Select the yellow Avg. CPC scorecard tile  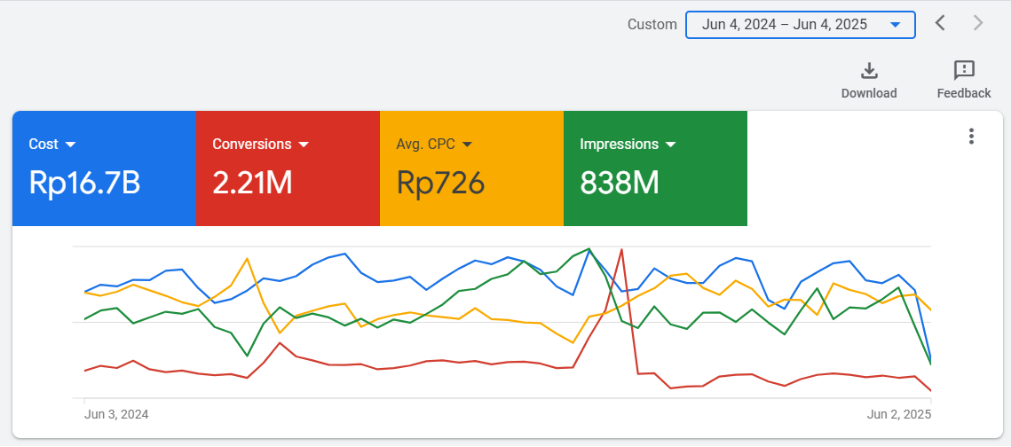click(471, 168)
